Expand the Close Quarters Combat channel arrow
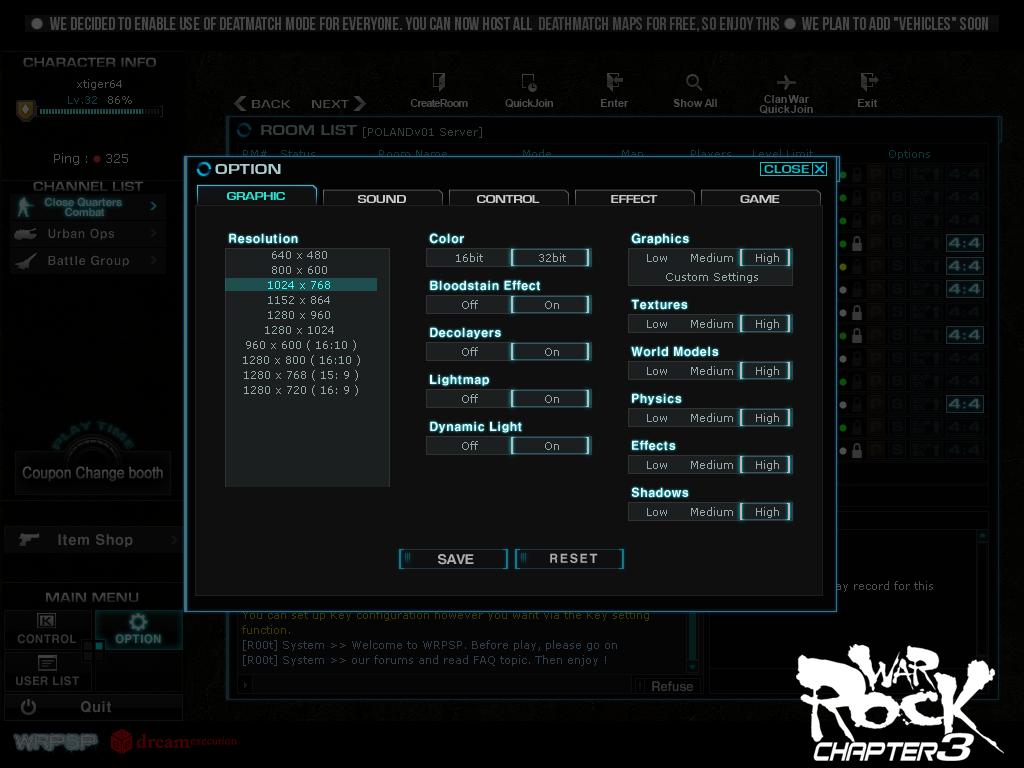This screenshot has height=768, width=1024. pyautogui.click(x=153, y=206)
